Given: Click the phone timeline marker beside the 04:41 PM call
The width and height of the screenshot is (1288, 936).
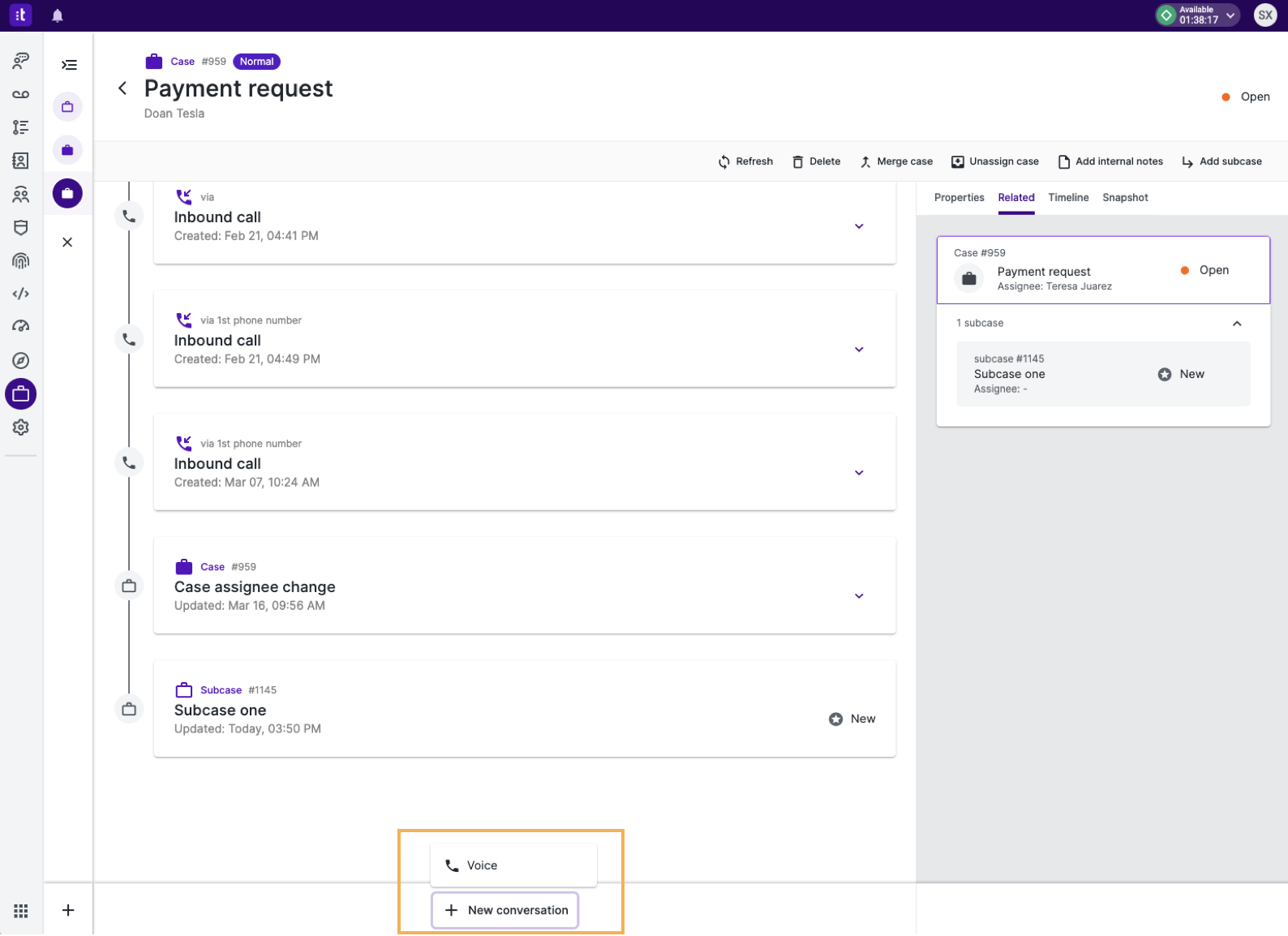Looking at the screenshot, I should coord(129,217).
